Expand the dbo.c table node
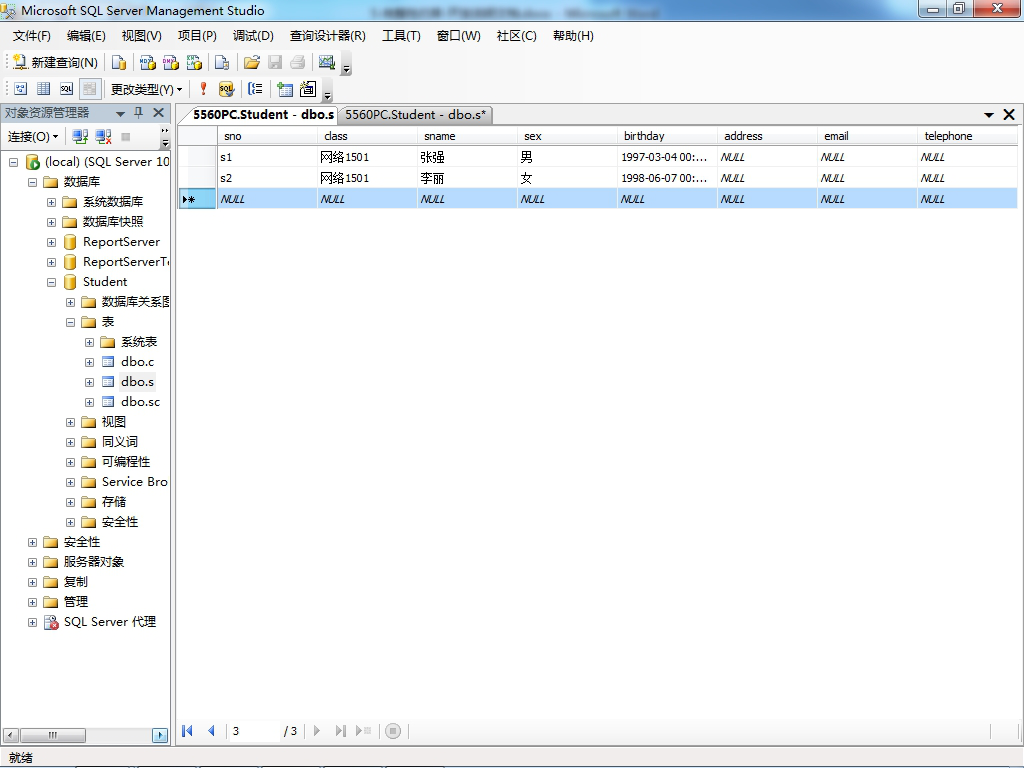This screenshot has height=768, width=1024. click(89, 362)
